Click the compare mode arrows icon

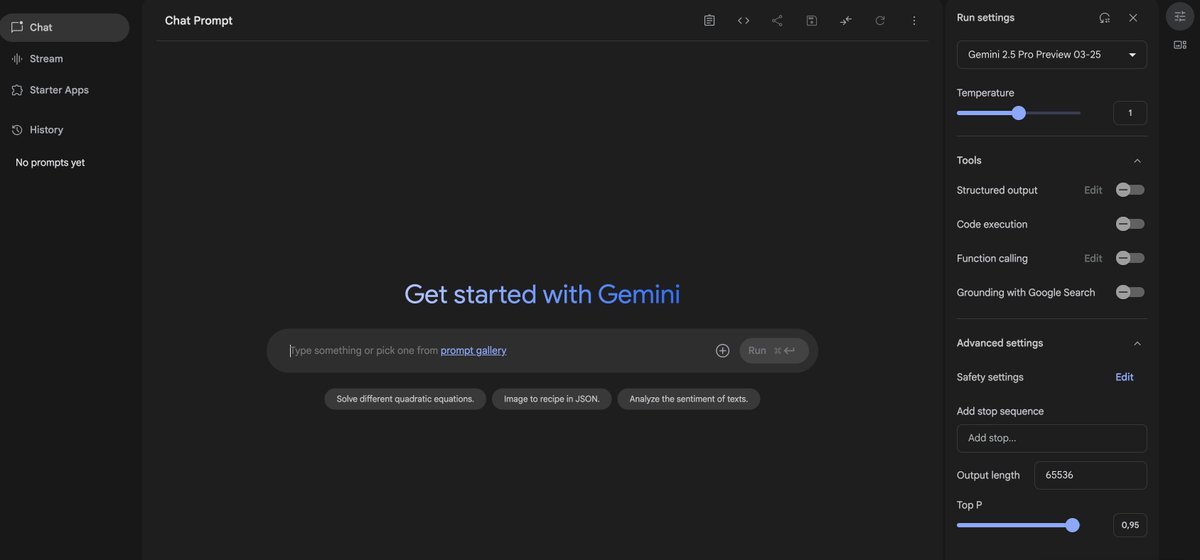[846, 20]
